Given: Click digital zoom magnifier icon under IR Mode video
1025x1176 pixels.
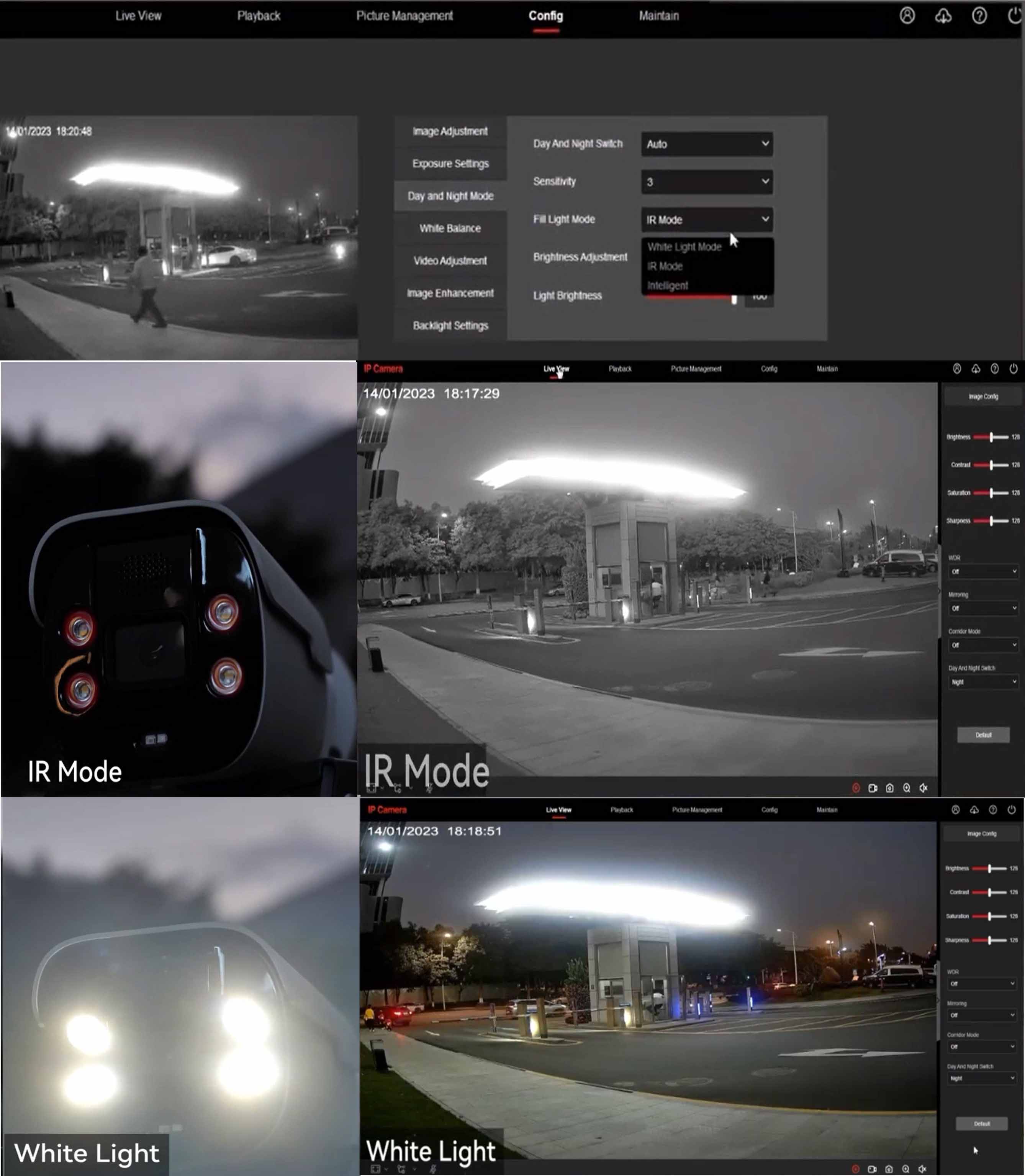Looking at the screenshot, I should pos(907,788).
